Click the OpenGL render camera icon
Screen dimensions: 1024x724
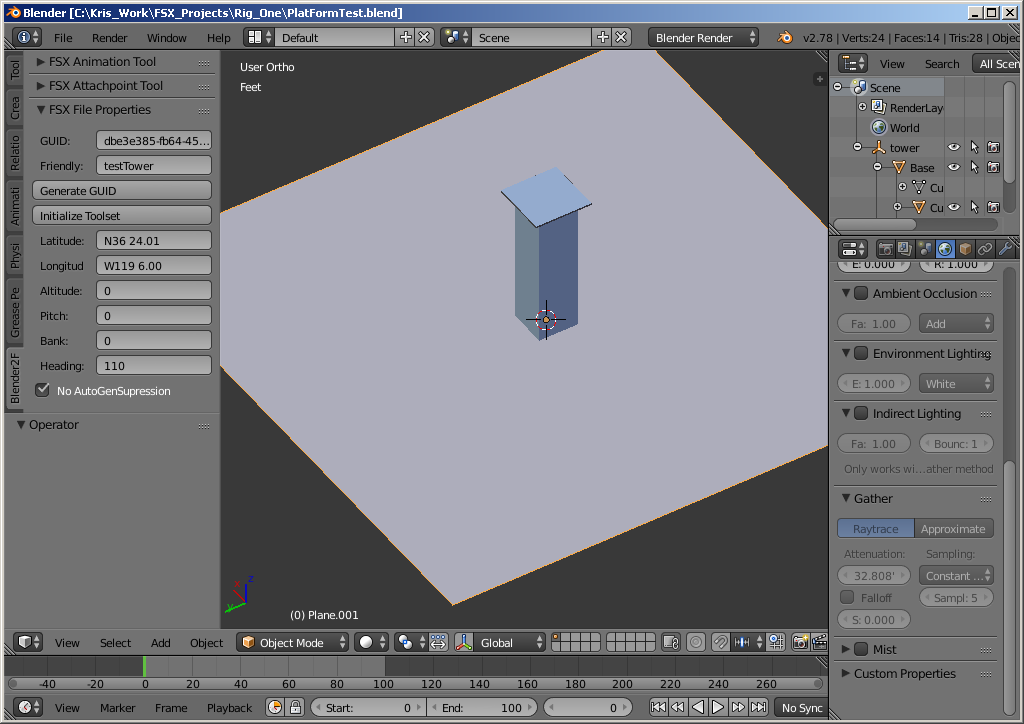800,643
